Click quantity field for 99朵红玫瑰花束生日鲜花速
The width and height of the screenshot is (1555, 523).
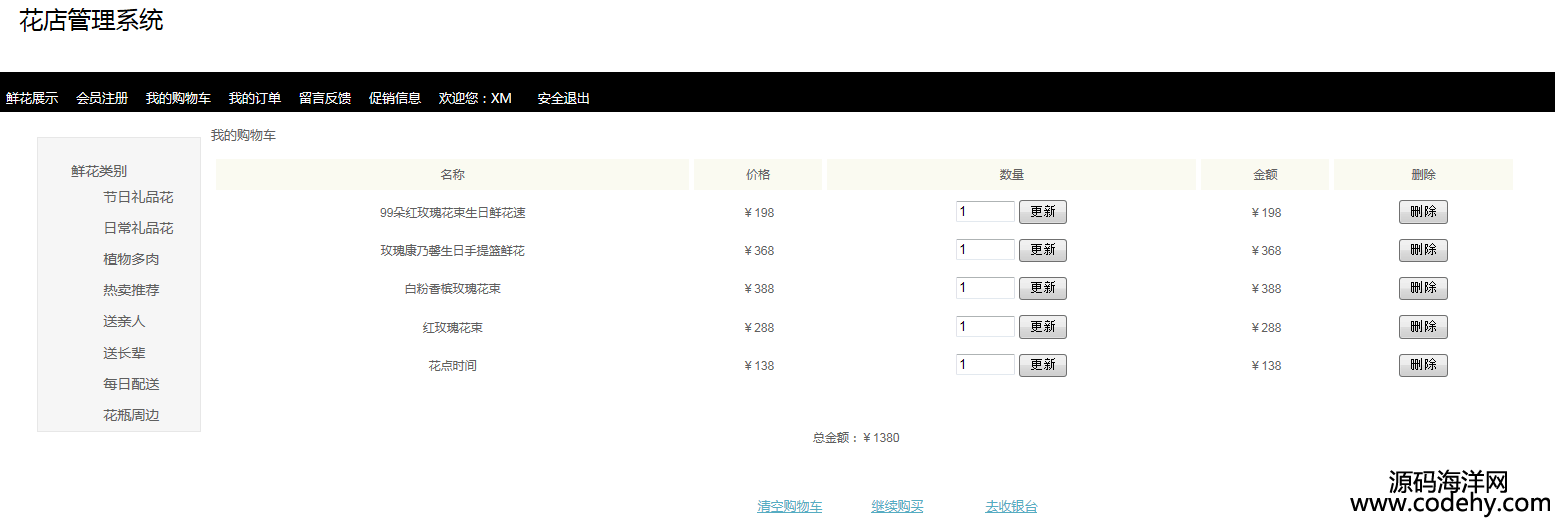pos(985,212)
